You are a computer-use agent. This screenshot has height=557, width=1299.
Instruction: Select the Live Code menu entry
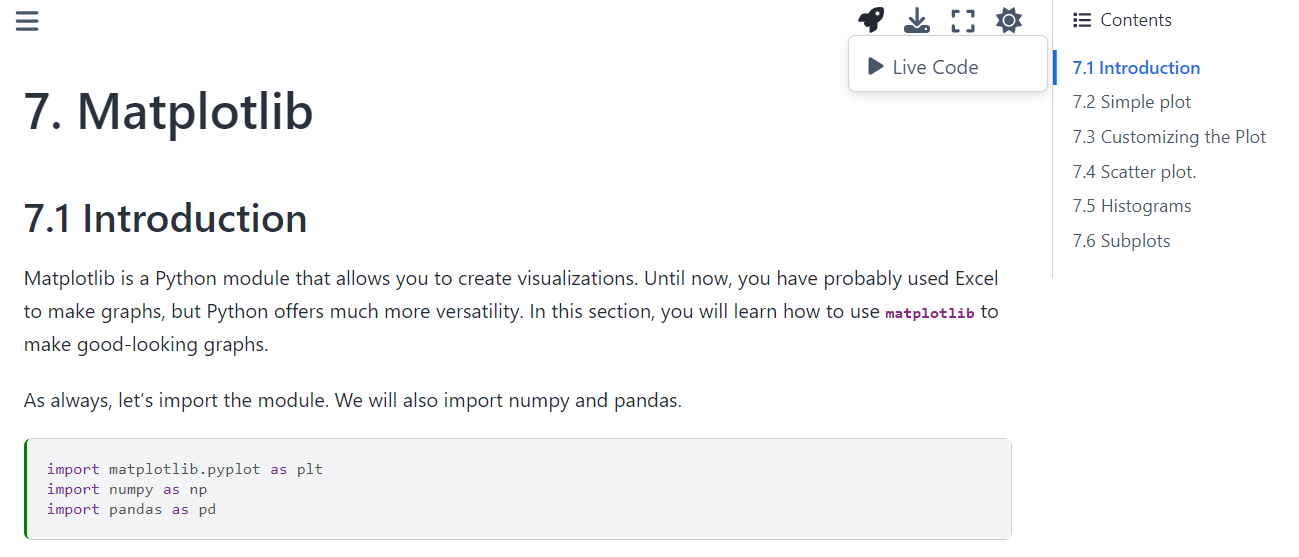[935, 67]
